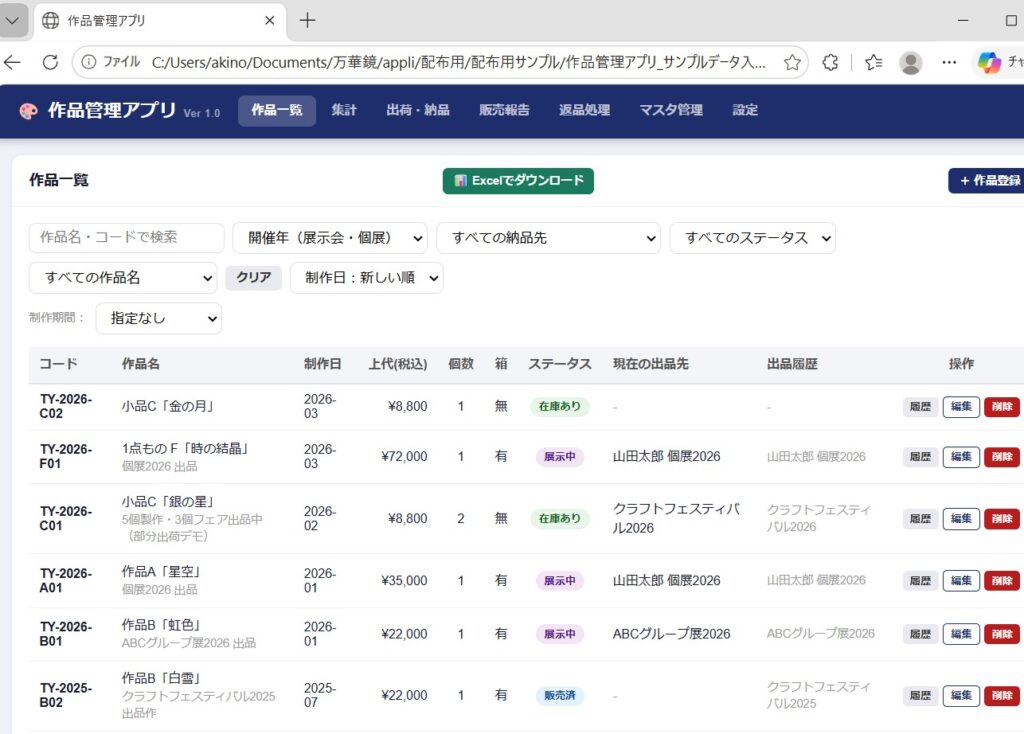Image resolution: width=1024 pixels, height=734 pixels.
Task: Delete the TY-2026-F01 row
Action: click(1002, 457)
